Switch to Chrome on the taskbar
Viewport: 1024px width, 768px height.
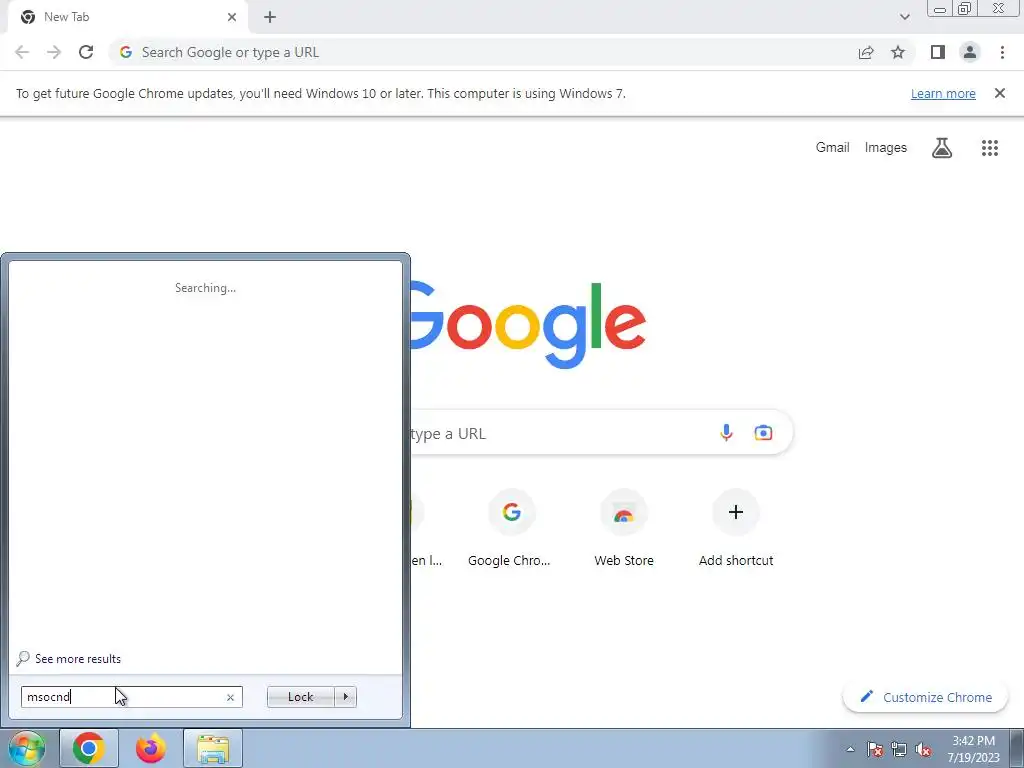[89, 748]
